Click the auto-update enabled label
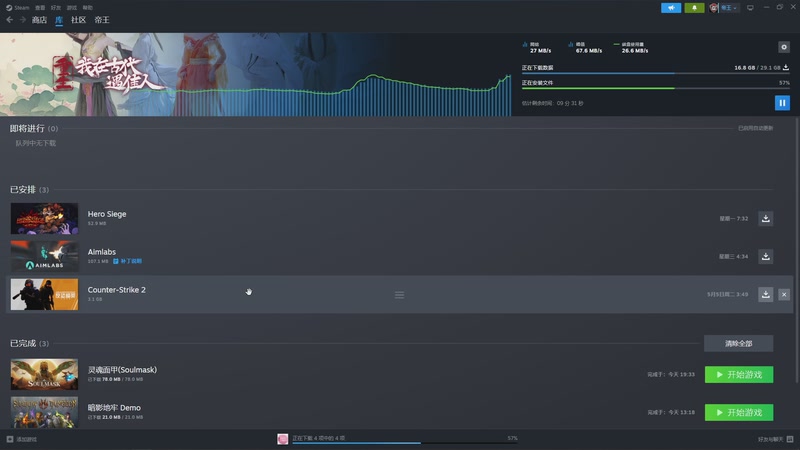The height and width of the screenshot is (450, 800). (755, 128)
